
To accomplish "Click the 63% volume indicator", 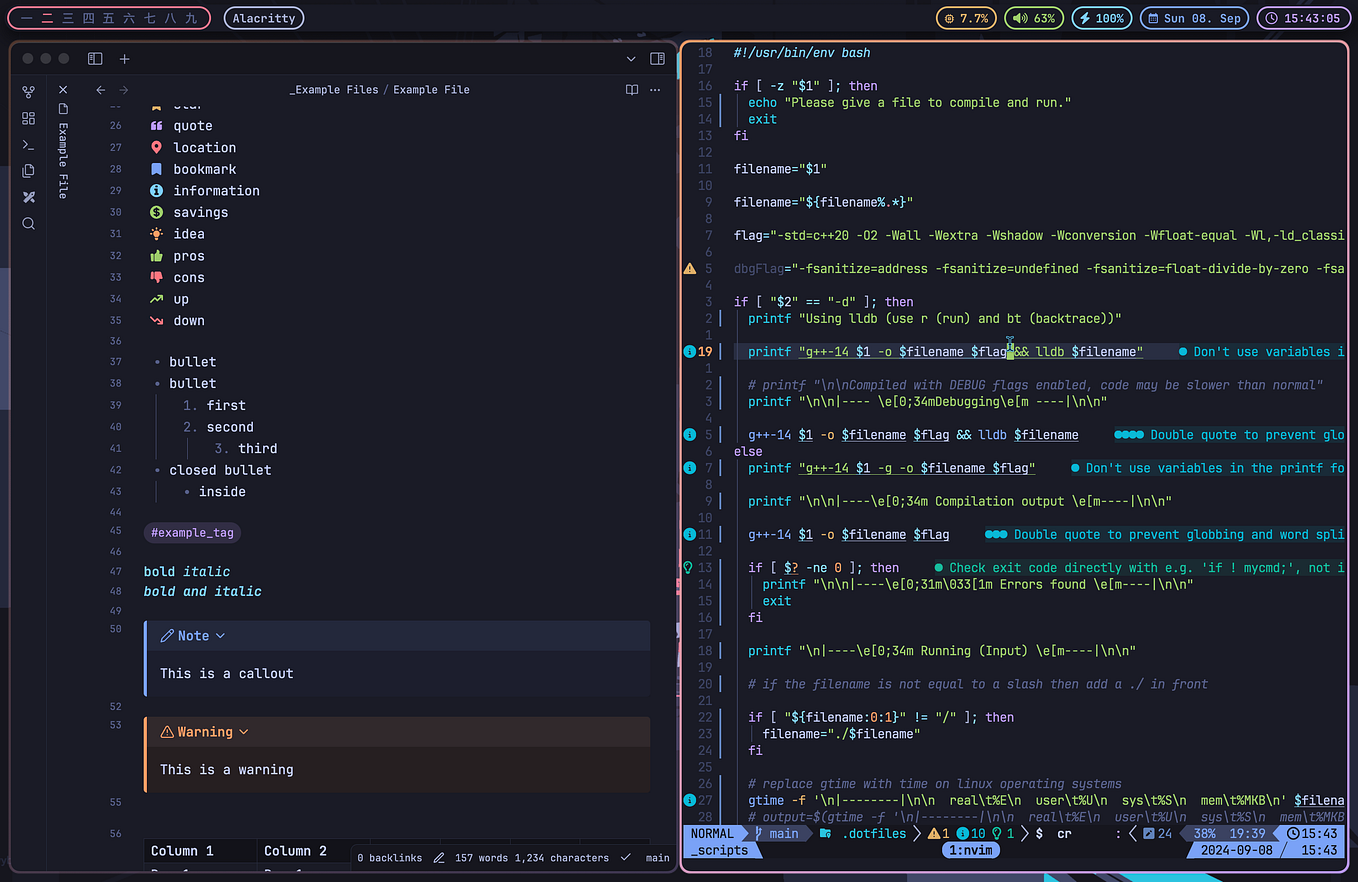I will [x=1034, y=17].
